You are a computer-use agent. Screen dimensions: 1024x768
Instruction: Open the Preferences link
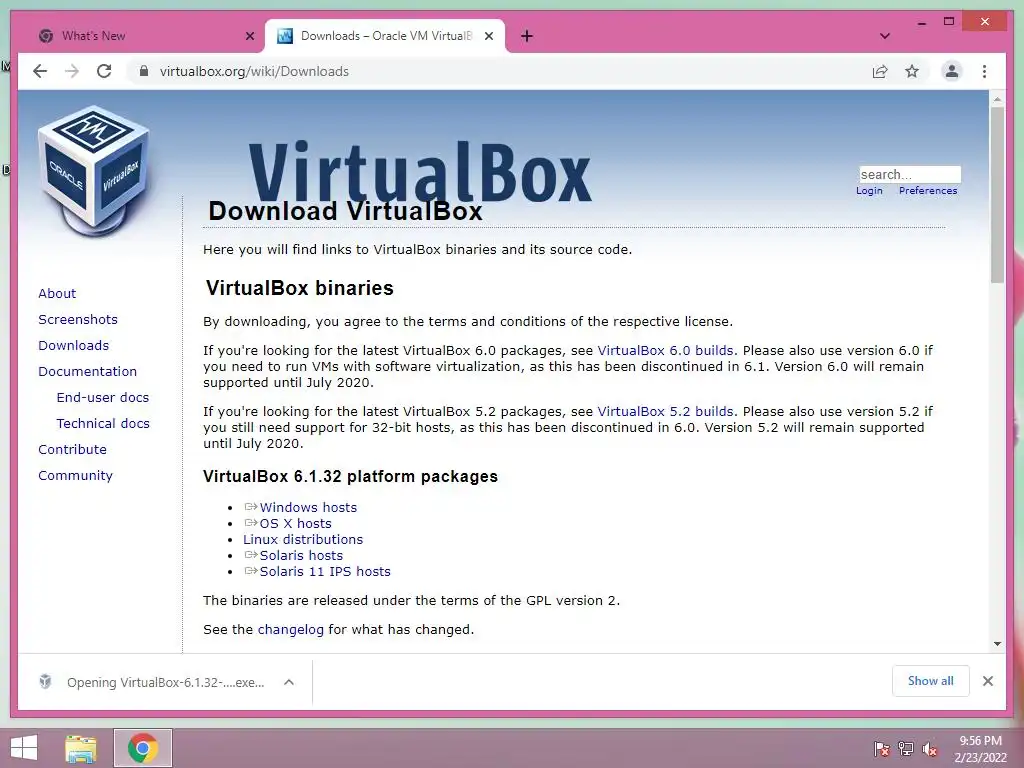click(928, 191)
